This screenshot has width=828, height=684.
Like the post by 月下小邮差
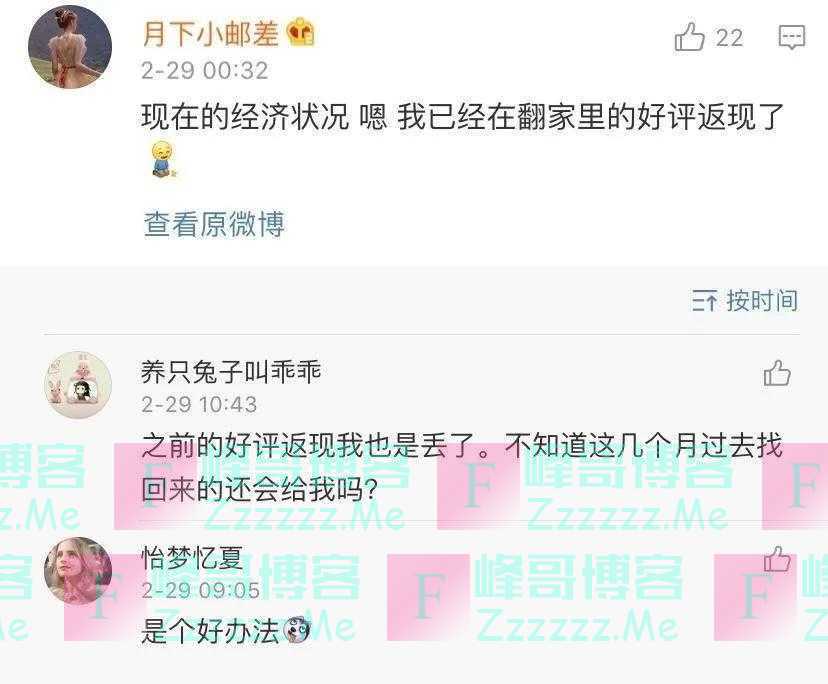point(689,38)
